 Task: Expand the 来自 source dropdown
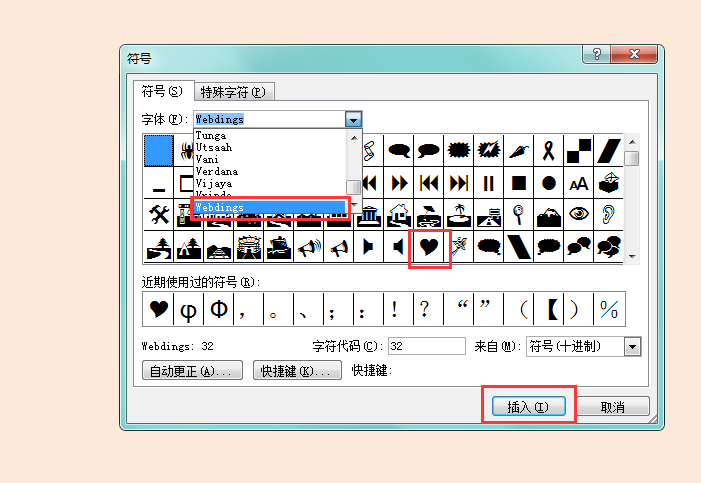(632, 347)
